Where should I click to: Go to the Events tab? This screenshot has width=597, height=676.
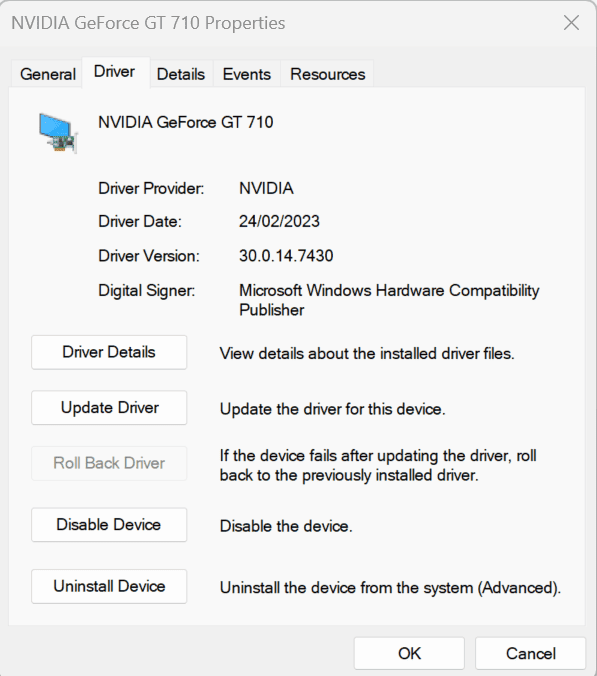[247, 74]
